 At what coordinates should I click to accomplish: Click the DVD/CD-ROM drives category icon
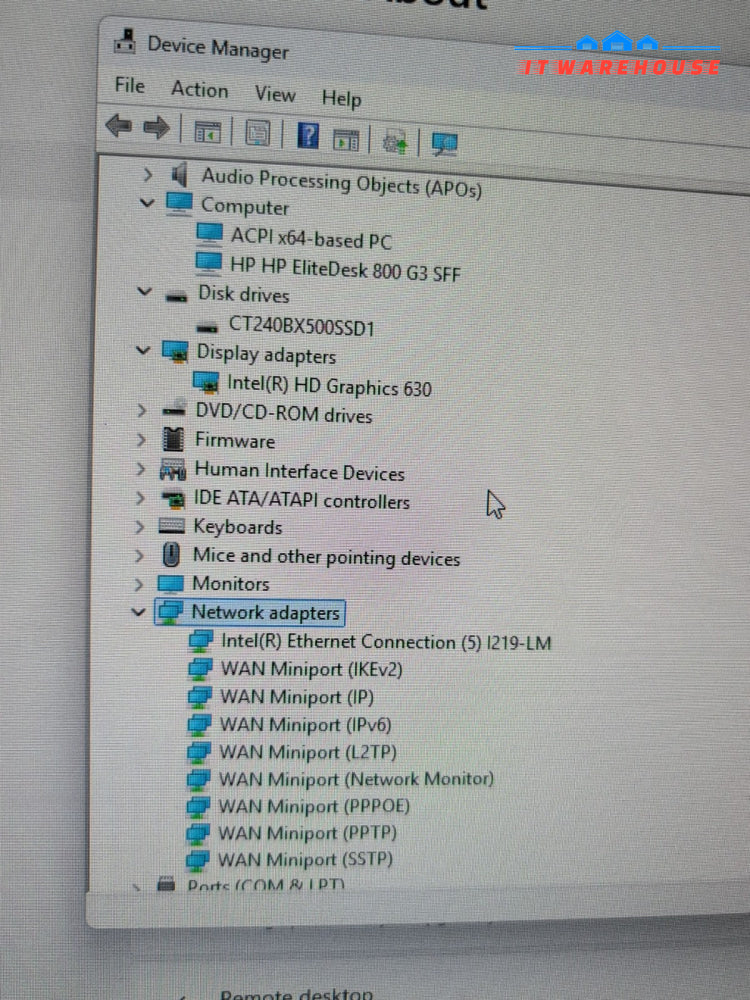tap(174, 409)
